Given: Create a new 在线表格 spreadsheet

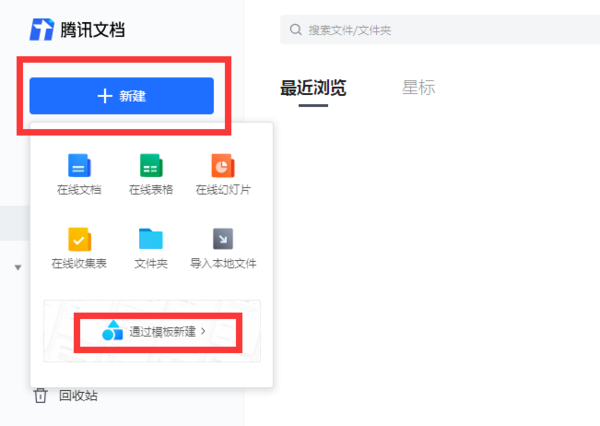Looking at the screenshot, I should pos(151,174).
